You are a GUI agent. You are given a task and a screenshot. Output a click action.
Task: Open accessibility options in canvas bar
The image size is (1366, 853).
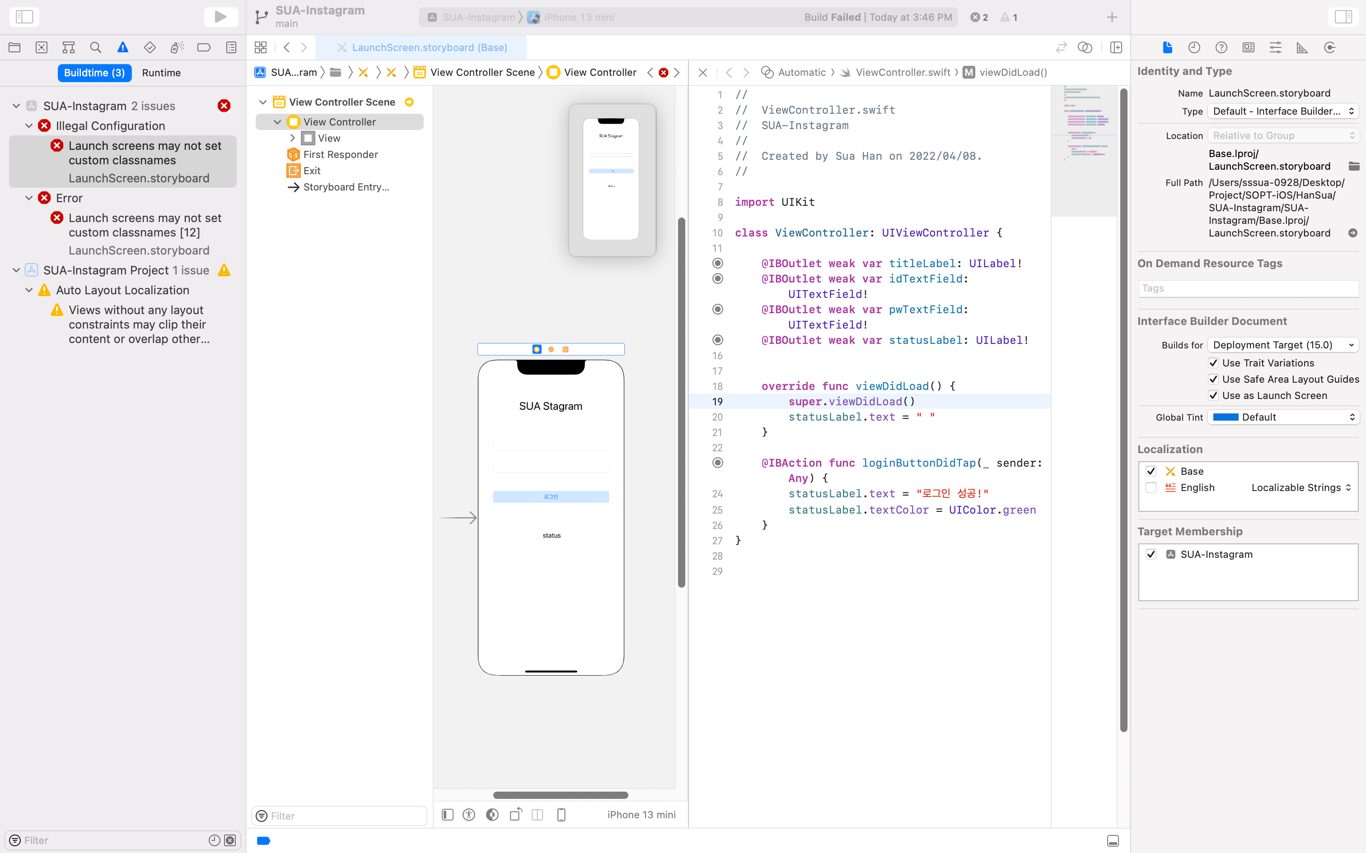(x=469, y=815)
